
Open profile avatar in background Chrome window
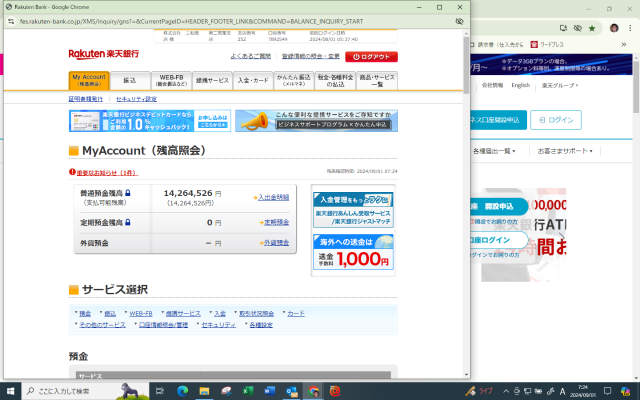pyautogui.click(x=614, y=28)
